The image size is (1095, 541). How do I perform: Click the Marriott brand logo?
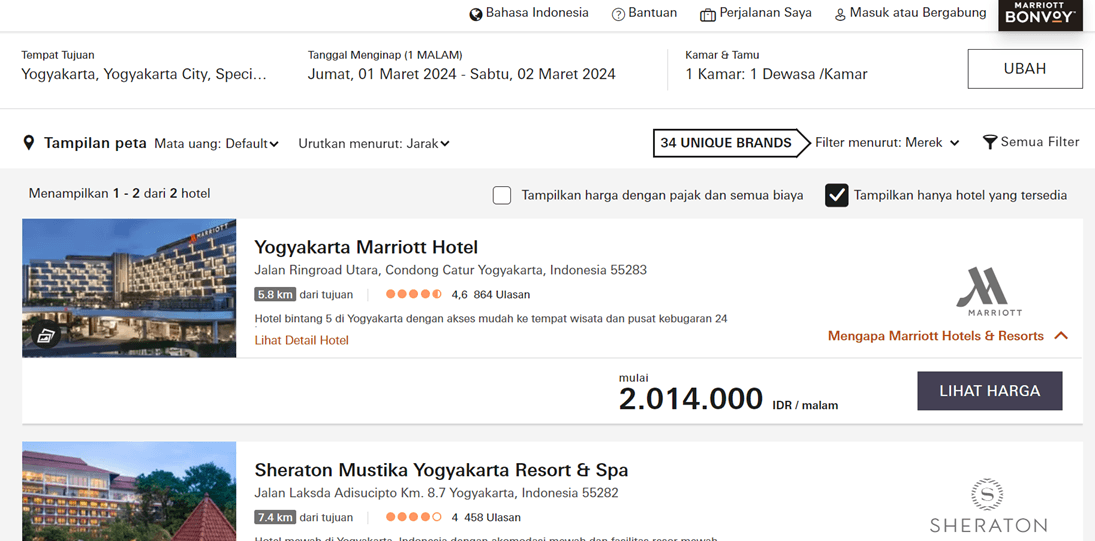(x=990, y=292)
